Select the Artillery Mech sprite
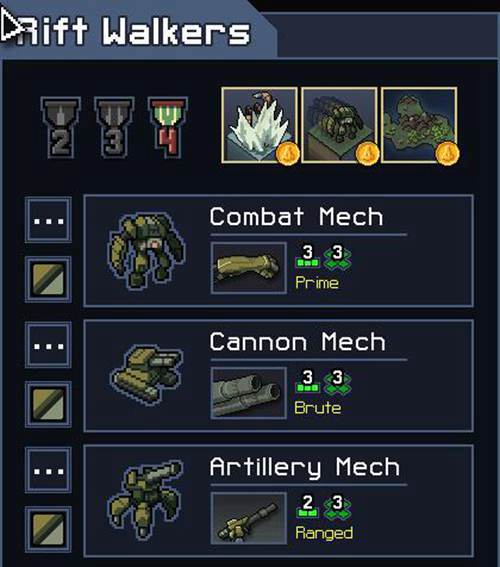This screenshot has height=567, width=500. [x=146, y=500]
